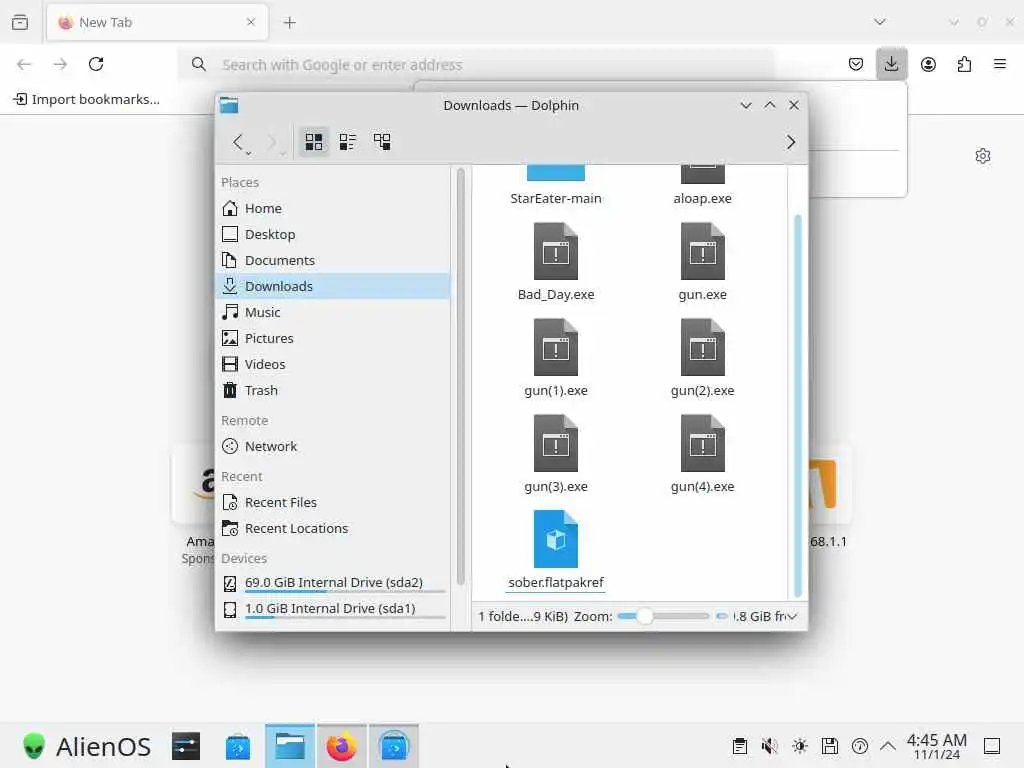Select the aloap.exe file label
This screenshot has height=768, width=1024.
(x=703, y=199)
